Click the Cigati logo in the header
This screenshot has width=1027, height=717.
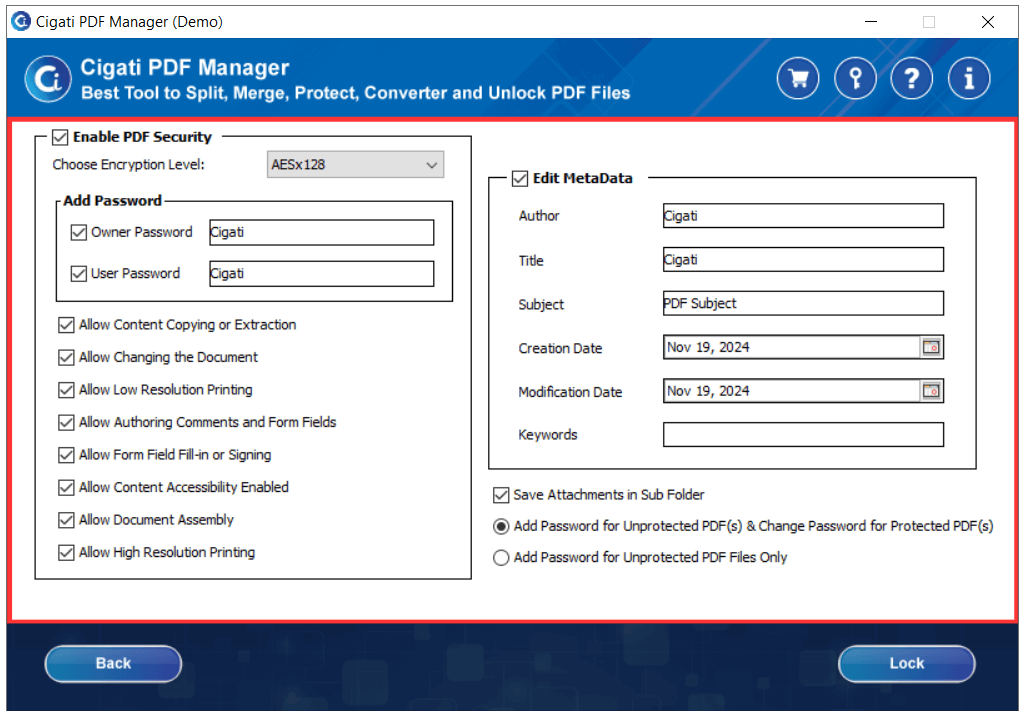(x=48, y=79)
